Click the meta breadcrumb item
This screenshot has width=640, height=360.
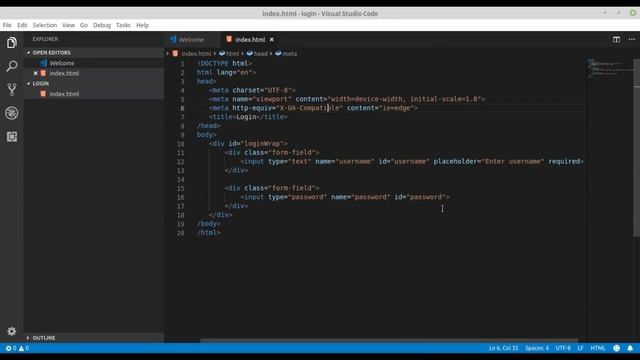pyautogui.click(x=286, y=53)
